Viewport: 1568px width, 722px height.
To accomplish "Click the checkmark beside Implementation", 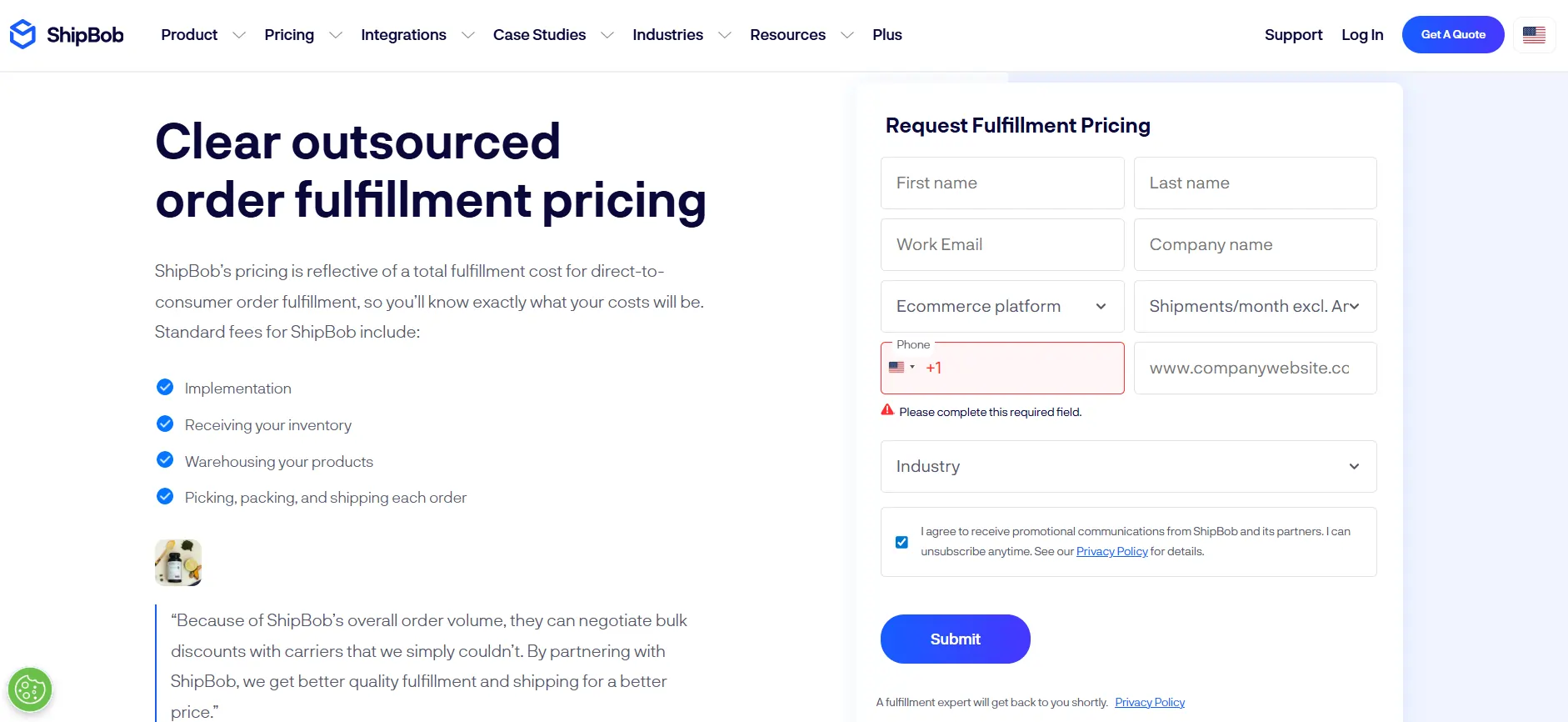I will [164, 387].
